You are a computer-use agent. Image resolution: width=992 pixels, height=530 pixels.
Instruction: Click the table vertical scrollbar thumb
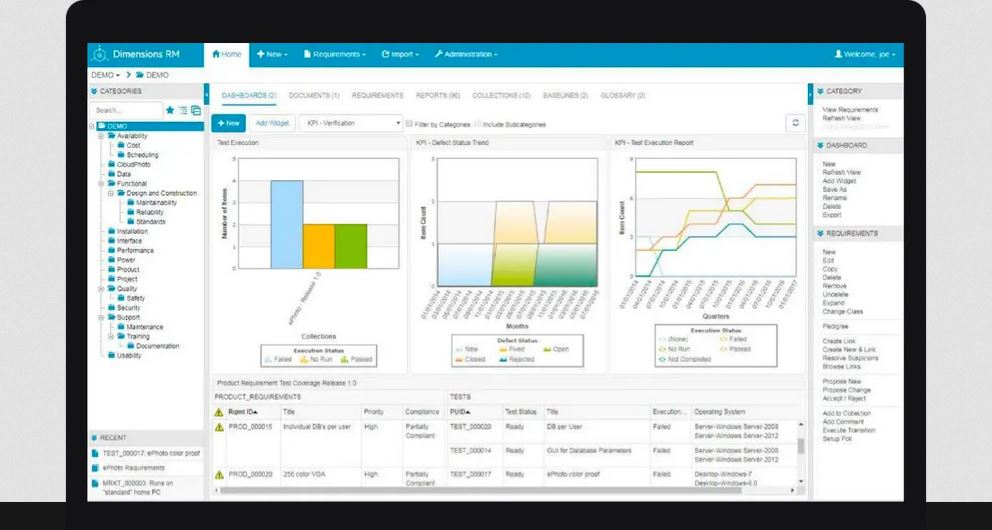point(800,446)
